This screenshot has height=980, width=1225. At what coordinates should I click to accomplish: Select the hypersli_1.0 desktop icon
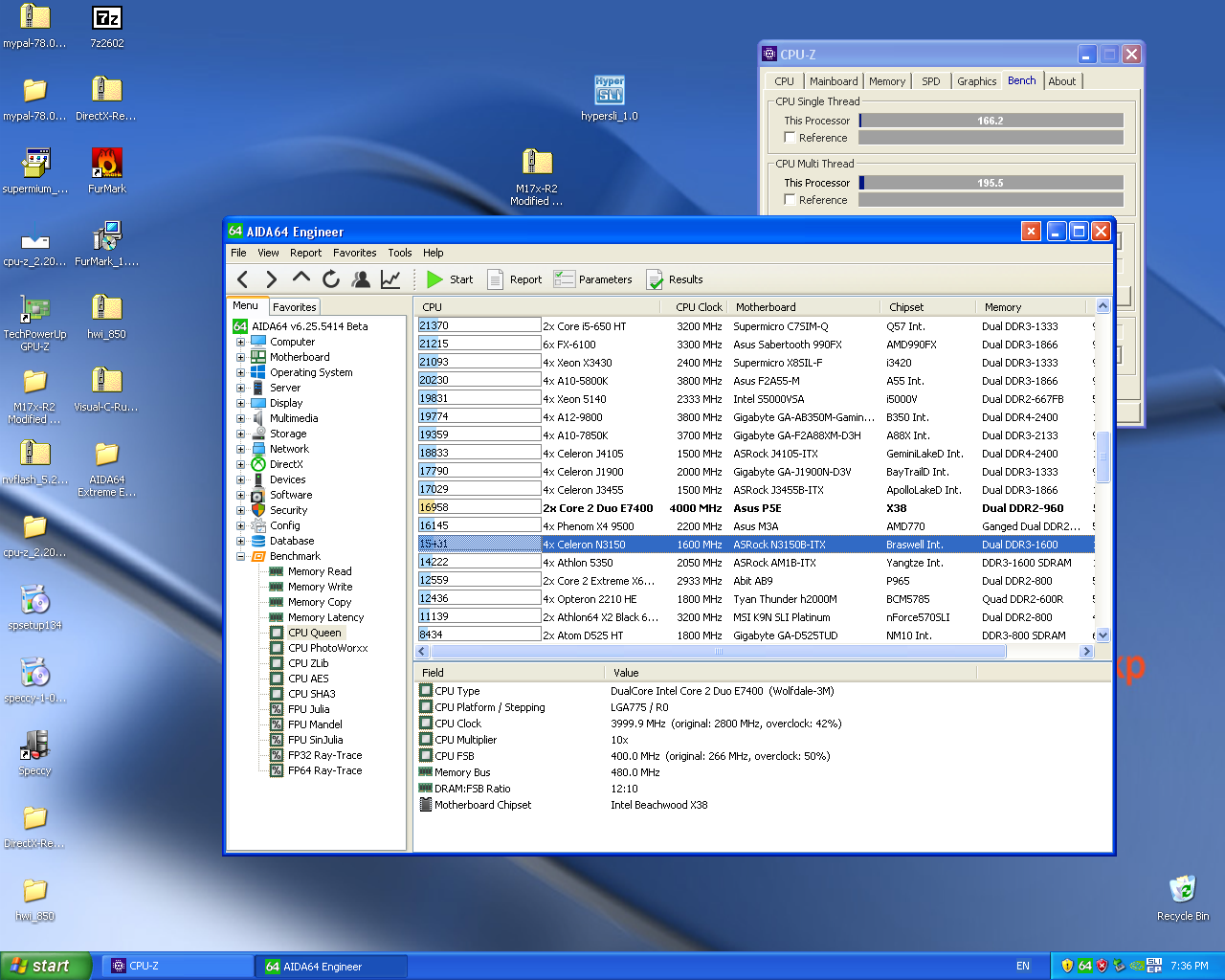click(610, 99)
